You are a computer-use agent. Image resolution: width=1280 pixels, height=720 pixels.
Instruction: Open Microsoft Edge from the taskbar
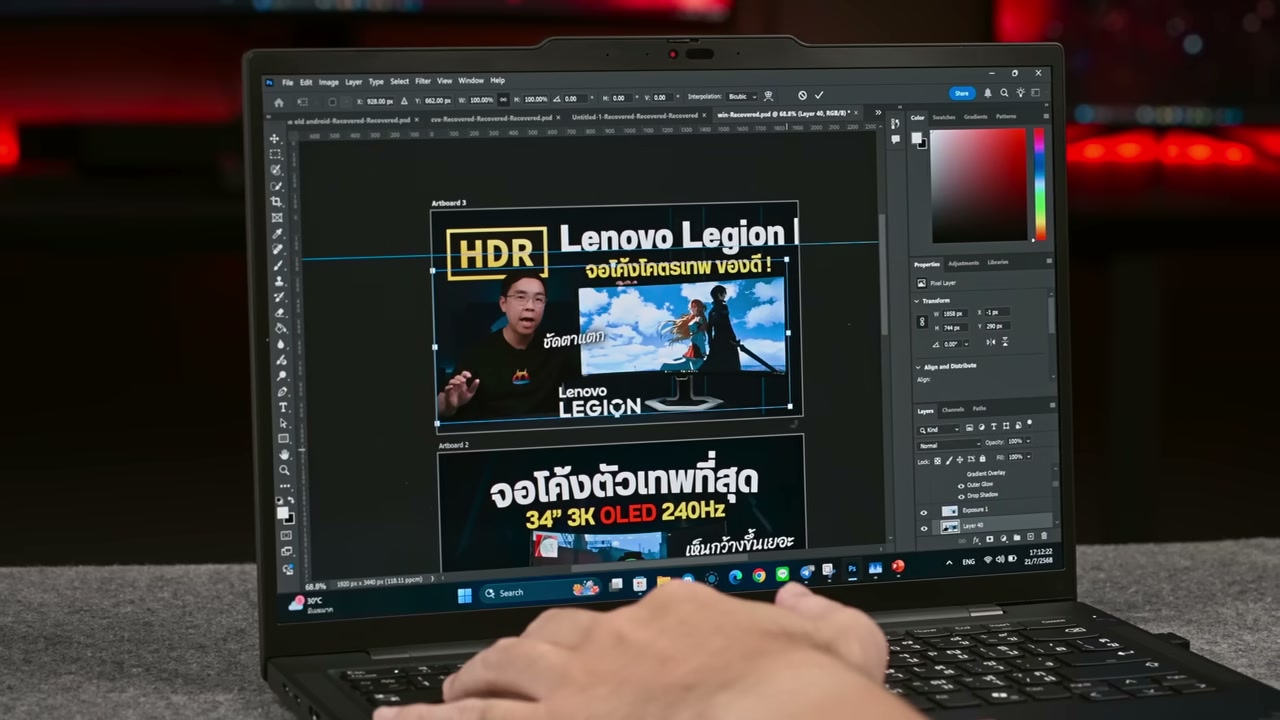point(735,577)
